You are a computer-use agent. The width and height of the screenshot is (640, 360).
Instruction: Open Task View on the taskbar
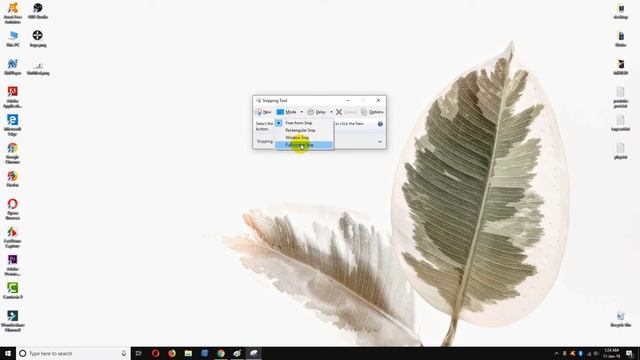139,353
